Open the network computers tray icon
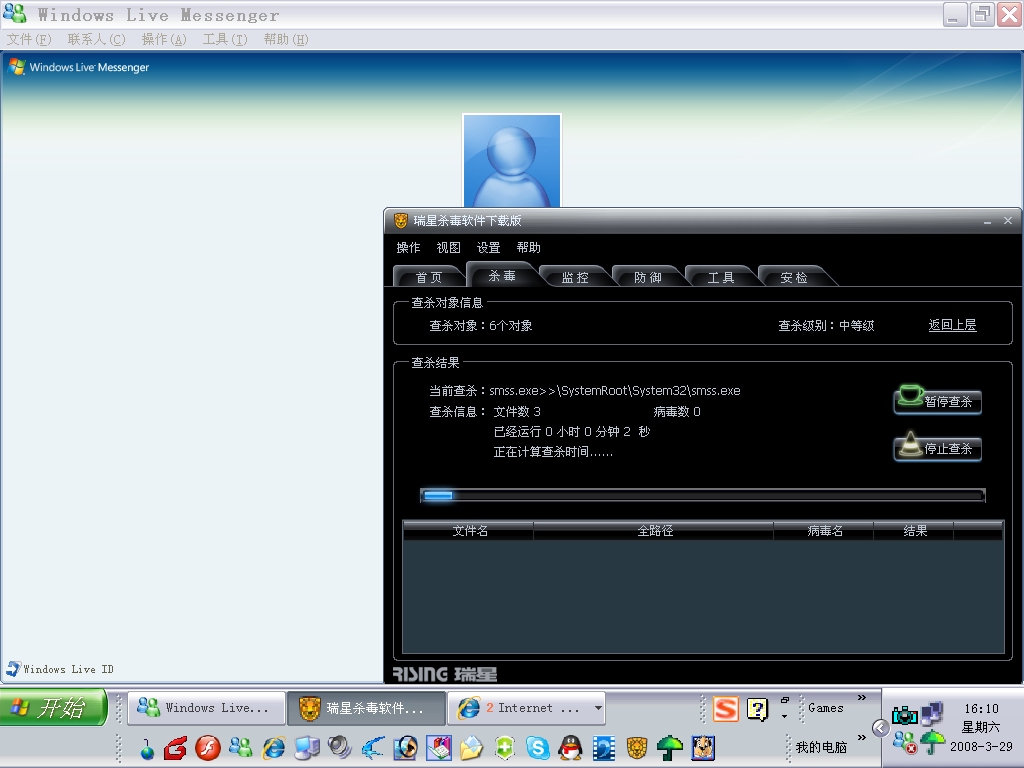The width and height of the screenshot is (1024, 768). (x=933, y=714)
